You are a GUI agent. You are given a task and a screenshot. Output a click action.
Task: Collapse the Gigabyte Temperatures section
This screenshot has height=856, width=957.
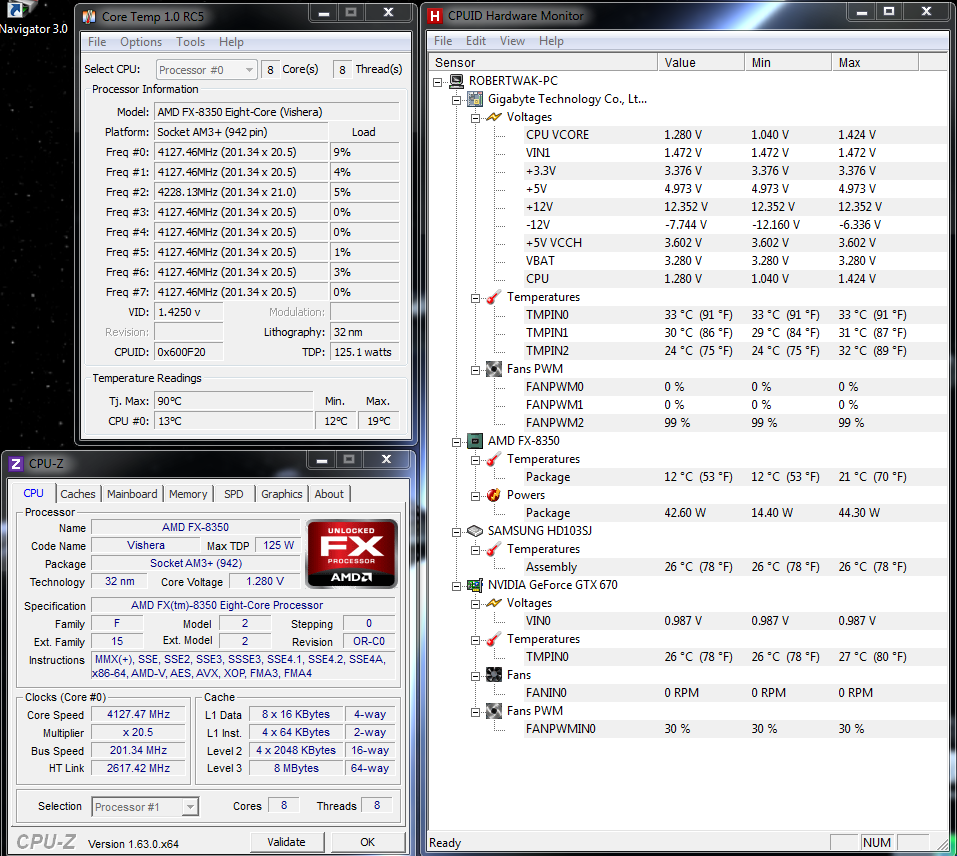475,298
